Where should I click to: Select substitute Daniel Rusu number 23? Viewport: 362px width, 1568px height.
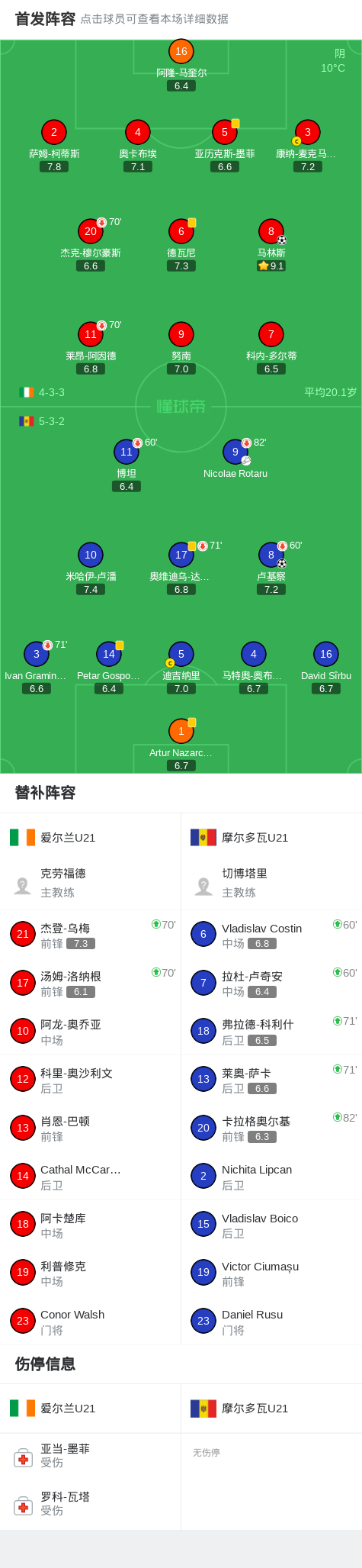click(x=271, y=1321)
